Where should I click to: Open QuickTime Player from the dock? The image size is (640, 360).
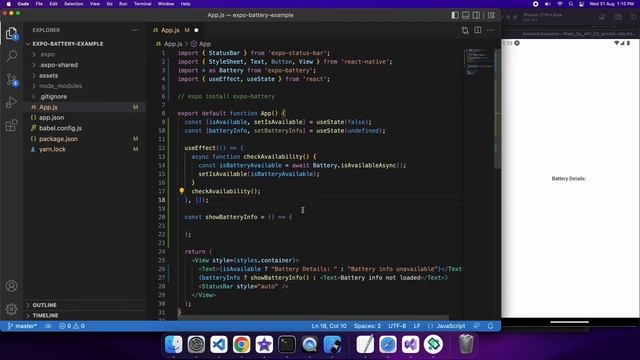point(310,344)
